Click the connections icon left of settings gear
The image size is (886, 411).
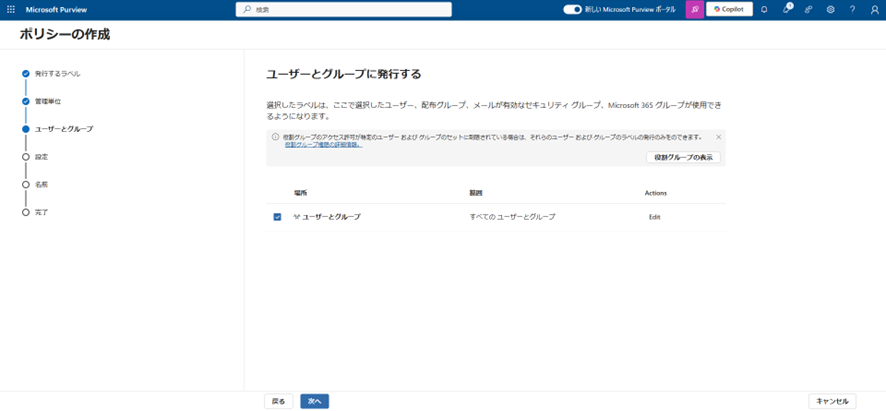[x=808, y=9]
